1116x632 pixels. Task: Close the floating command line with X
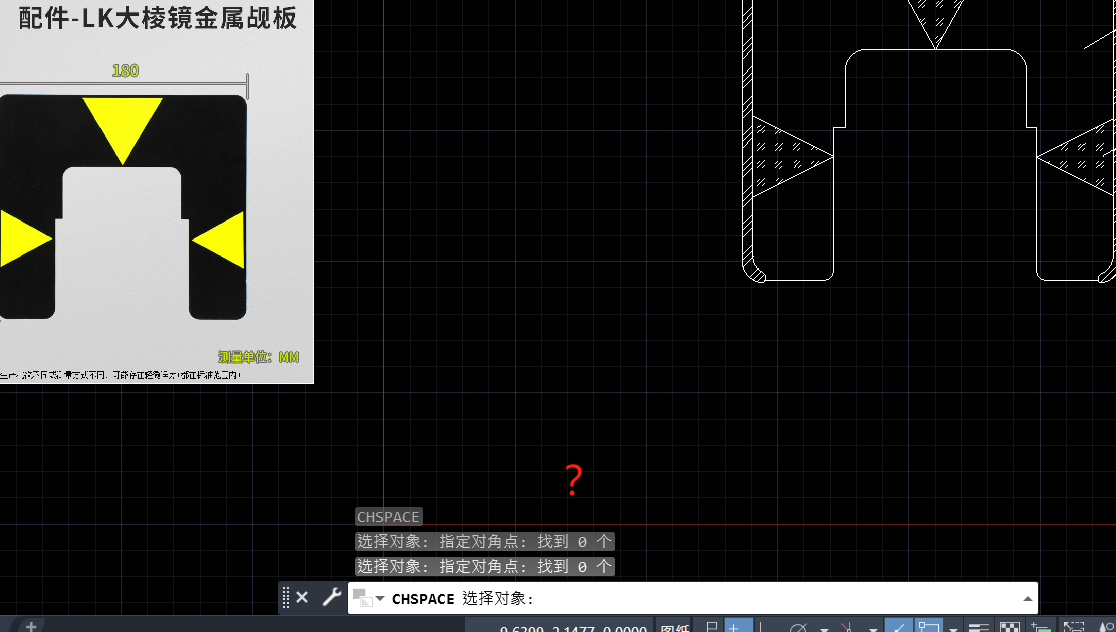(x=303, y=596)
